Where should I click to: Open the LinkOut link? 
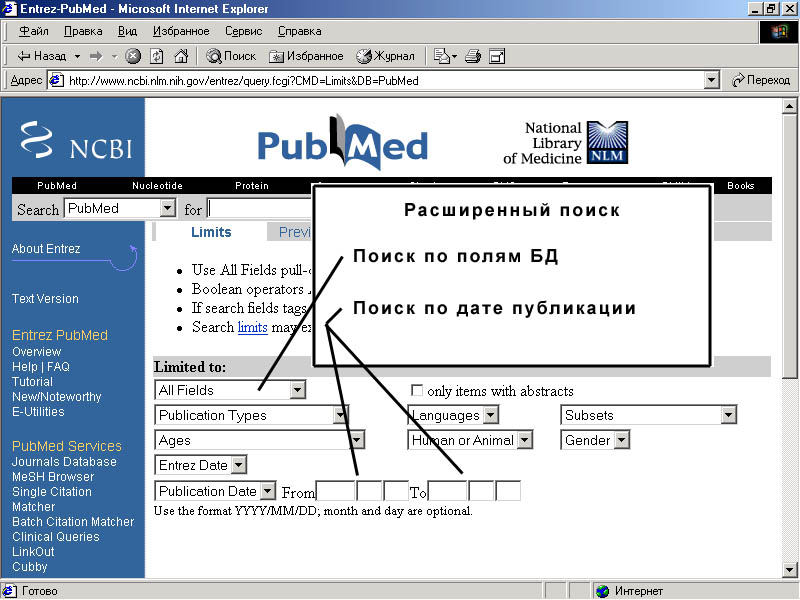pos(33,552)
